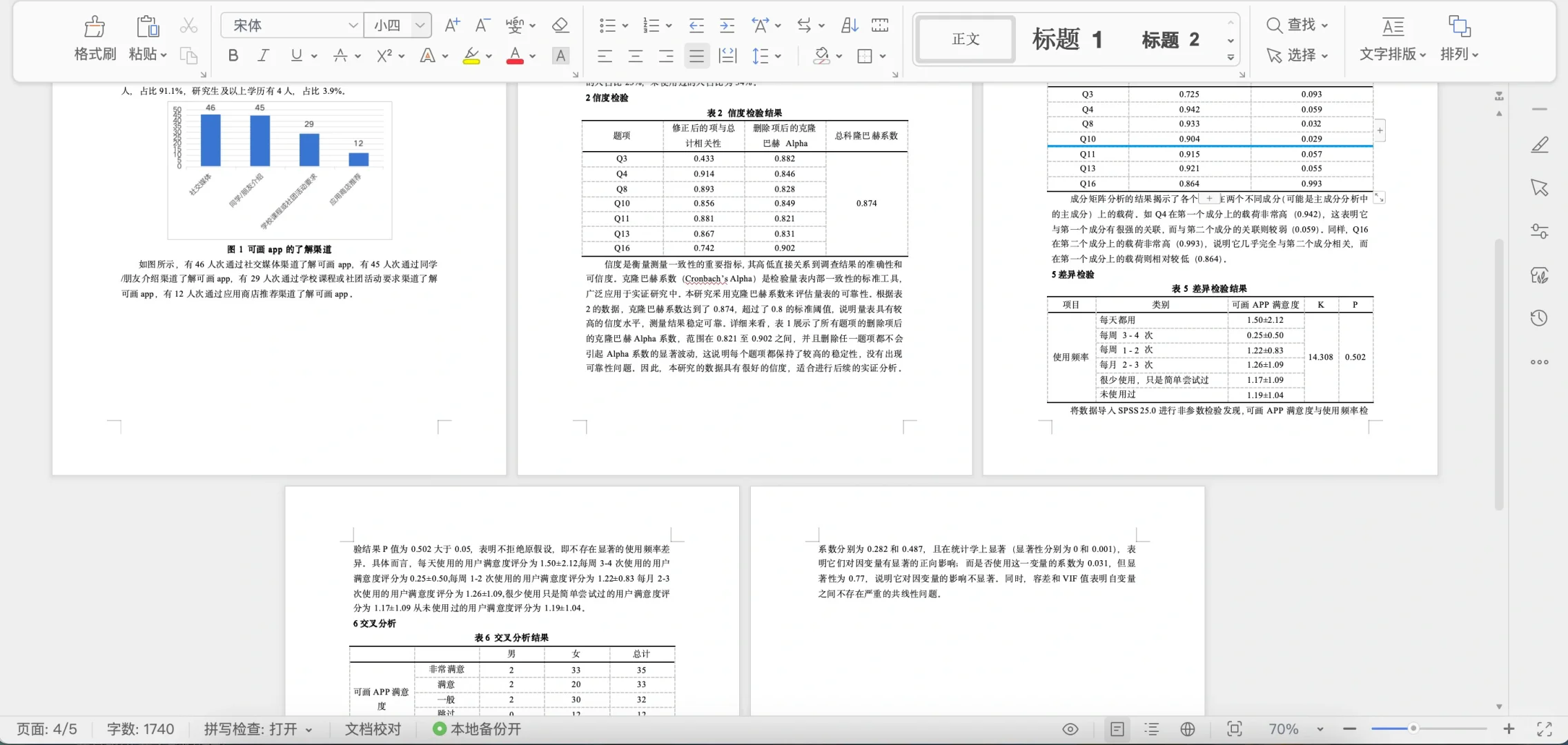Open the font name 宋体 dropdown

coord(353,26)
